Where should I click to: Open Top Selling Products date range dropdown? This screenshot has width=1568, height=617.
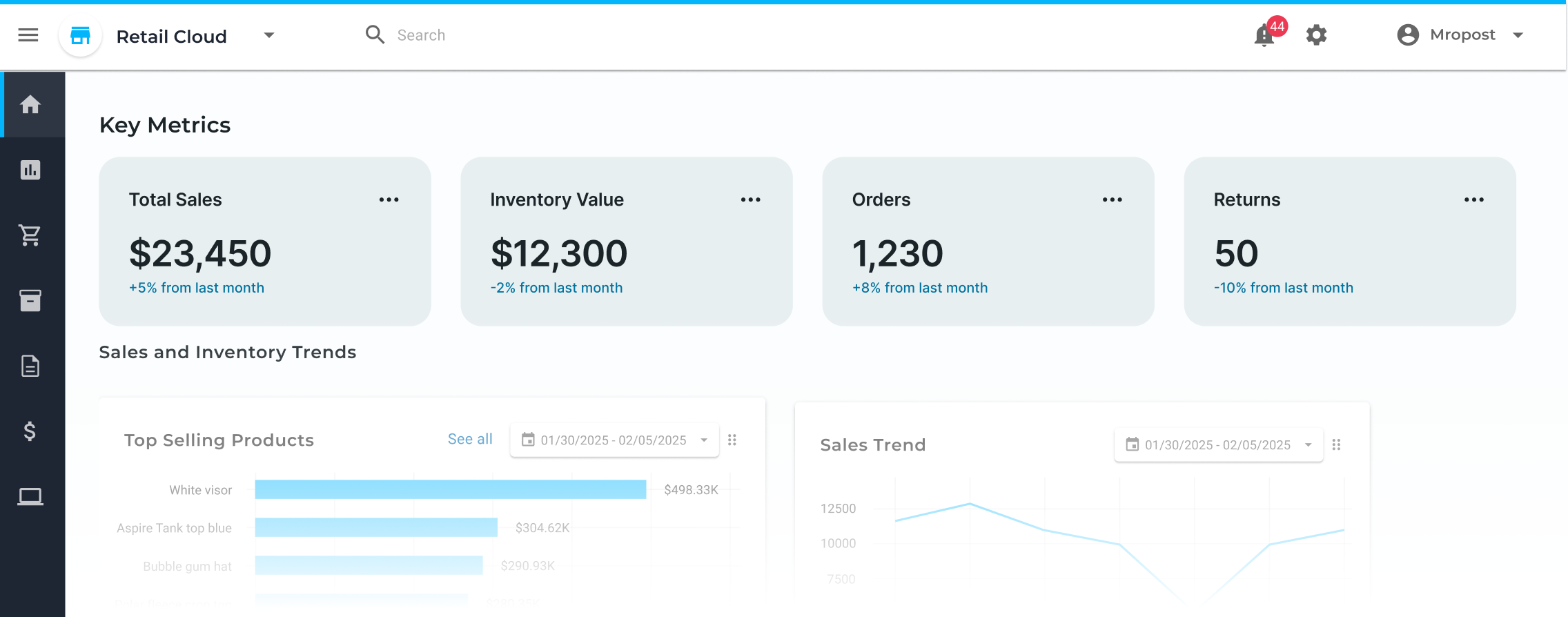click(614, 440)
